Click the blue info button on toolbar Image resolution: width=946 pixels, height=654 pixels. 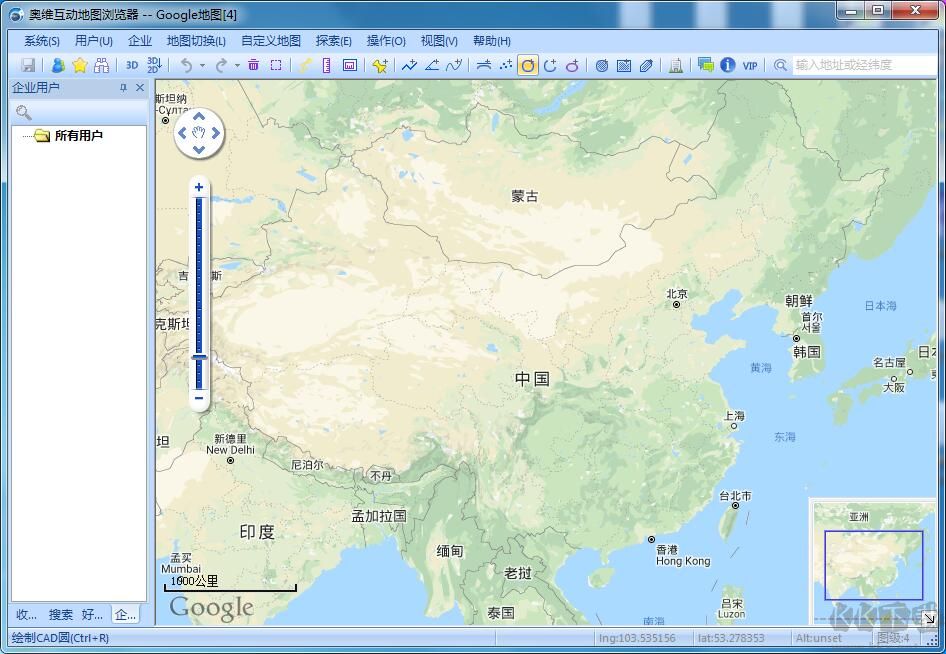727,65
